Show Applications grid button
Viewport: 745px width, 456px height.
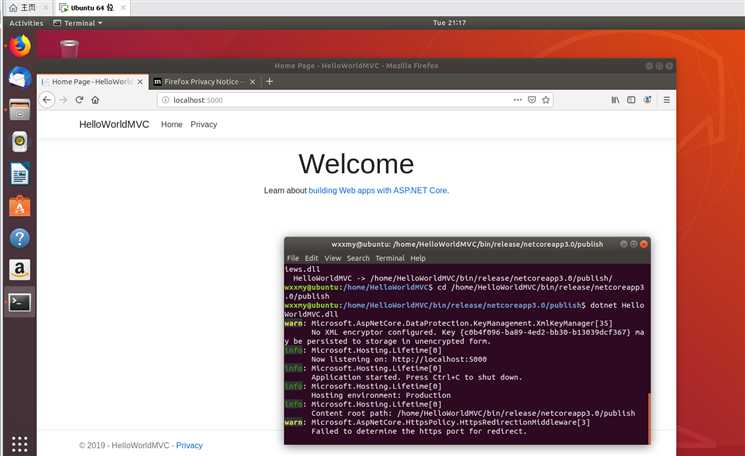(19, 444)
